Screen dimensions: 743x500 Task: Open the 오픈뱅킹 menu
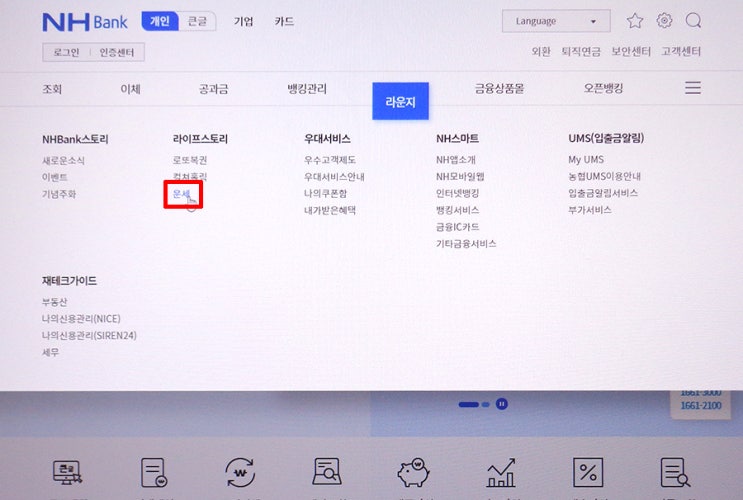click(x=603, y=88)
